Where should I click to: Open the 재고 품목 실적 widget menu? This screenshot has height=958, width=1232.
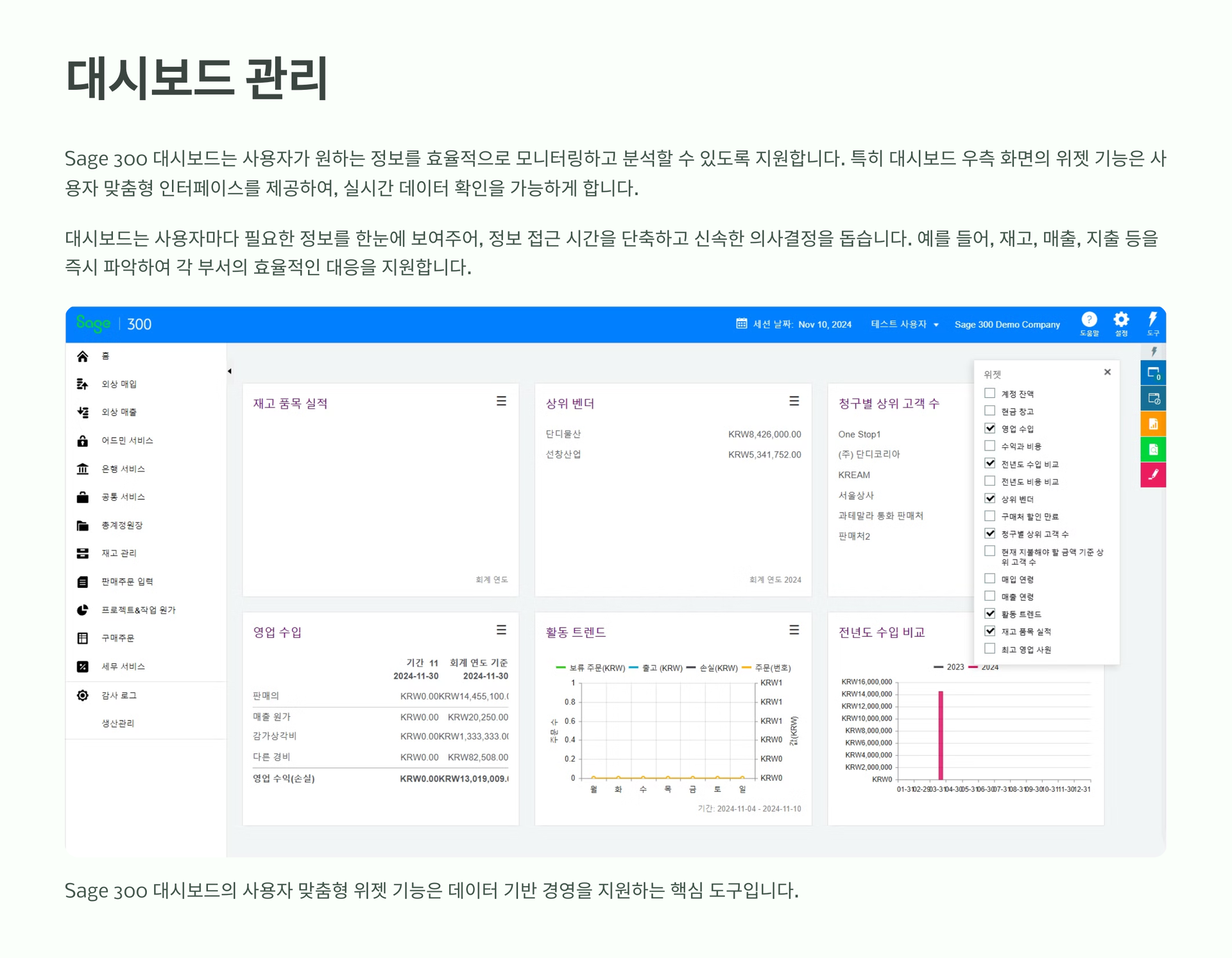(501, 401)
